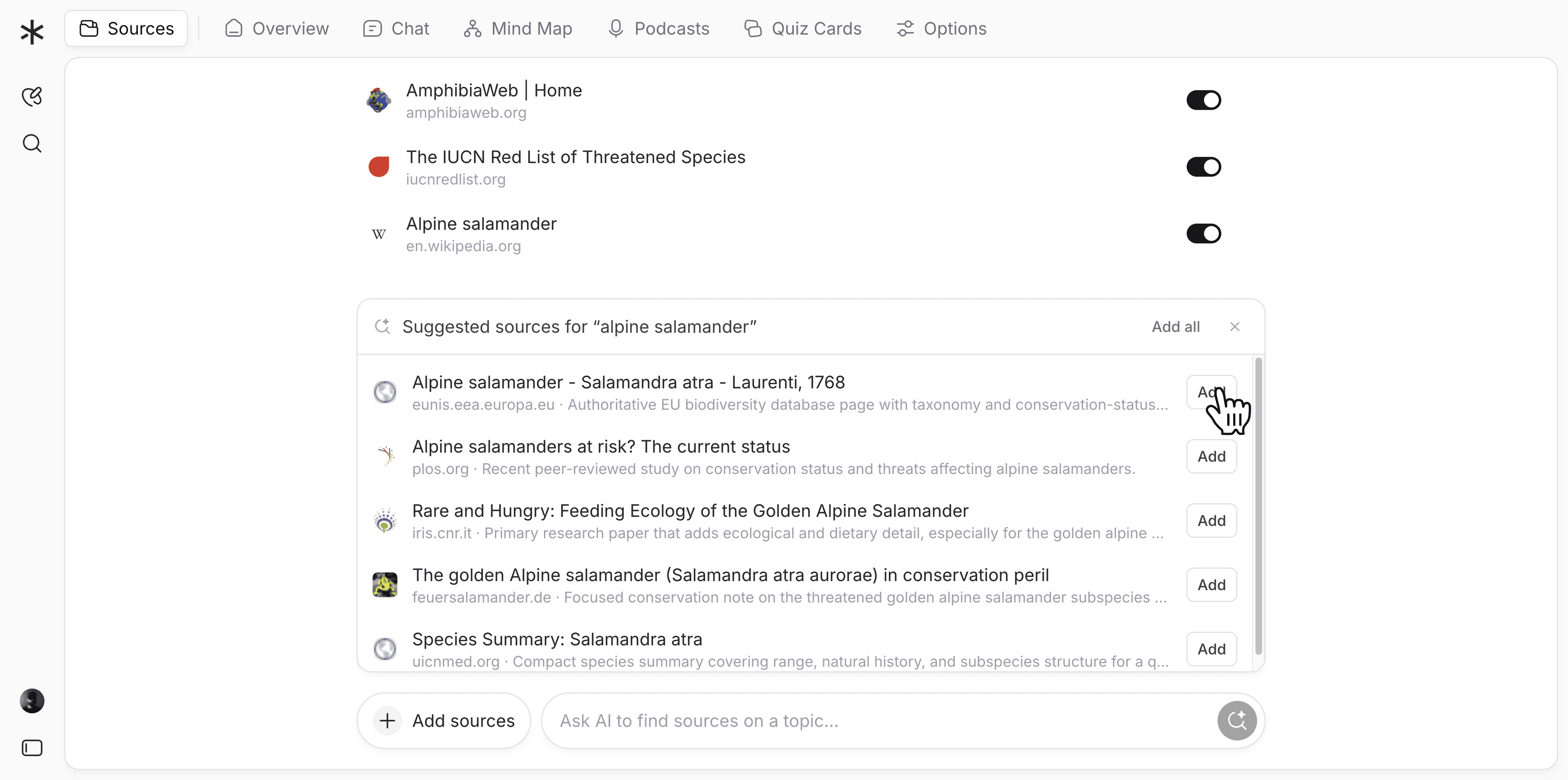The height and width of the screenshot is (780, 1568).
Task: Open Alpine salamander Wikipedia source
Action: [481, 224]
